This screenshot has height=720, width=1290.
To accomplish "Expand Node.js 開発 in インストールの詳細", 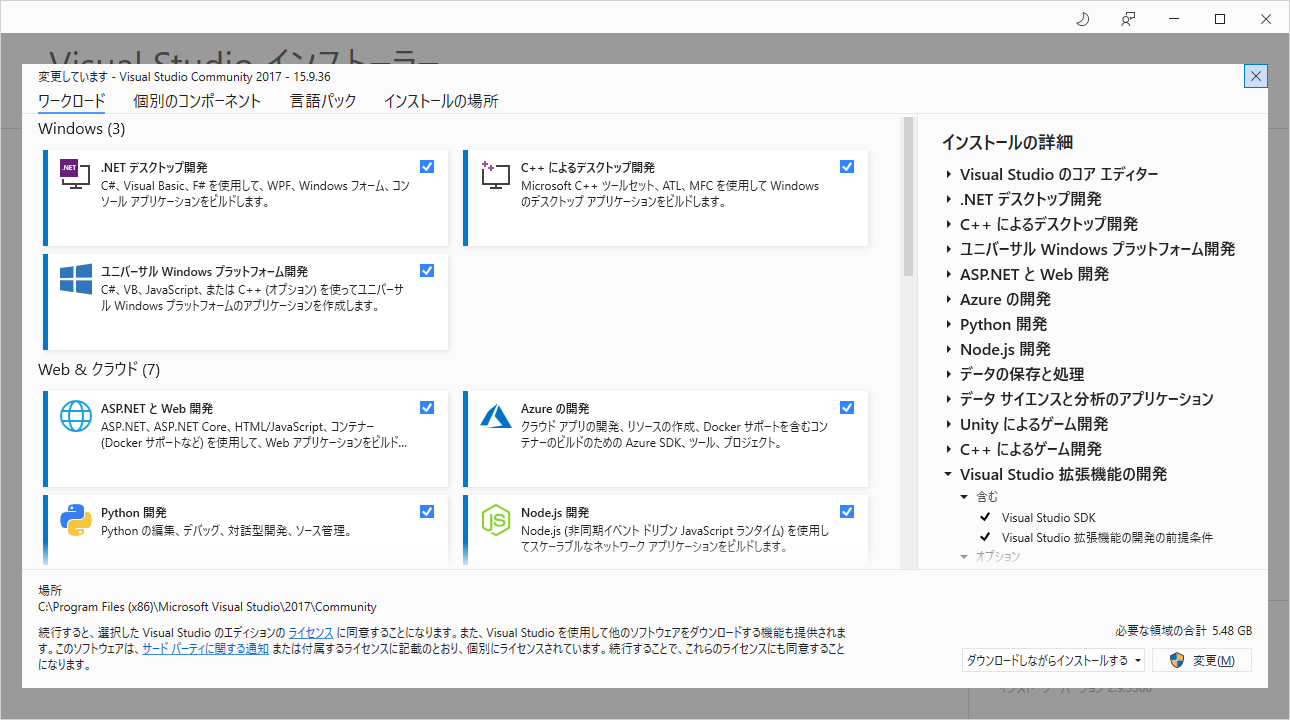I will coord(948,349).
